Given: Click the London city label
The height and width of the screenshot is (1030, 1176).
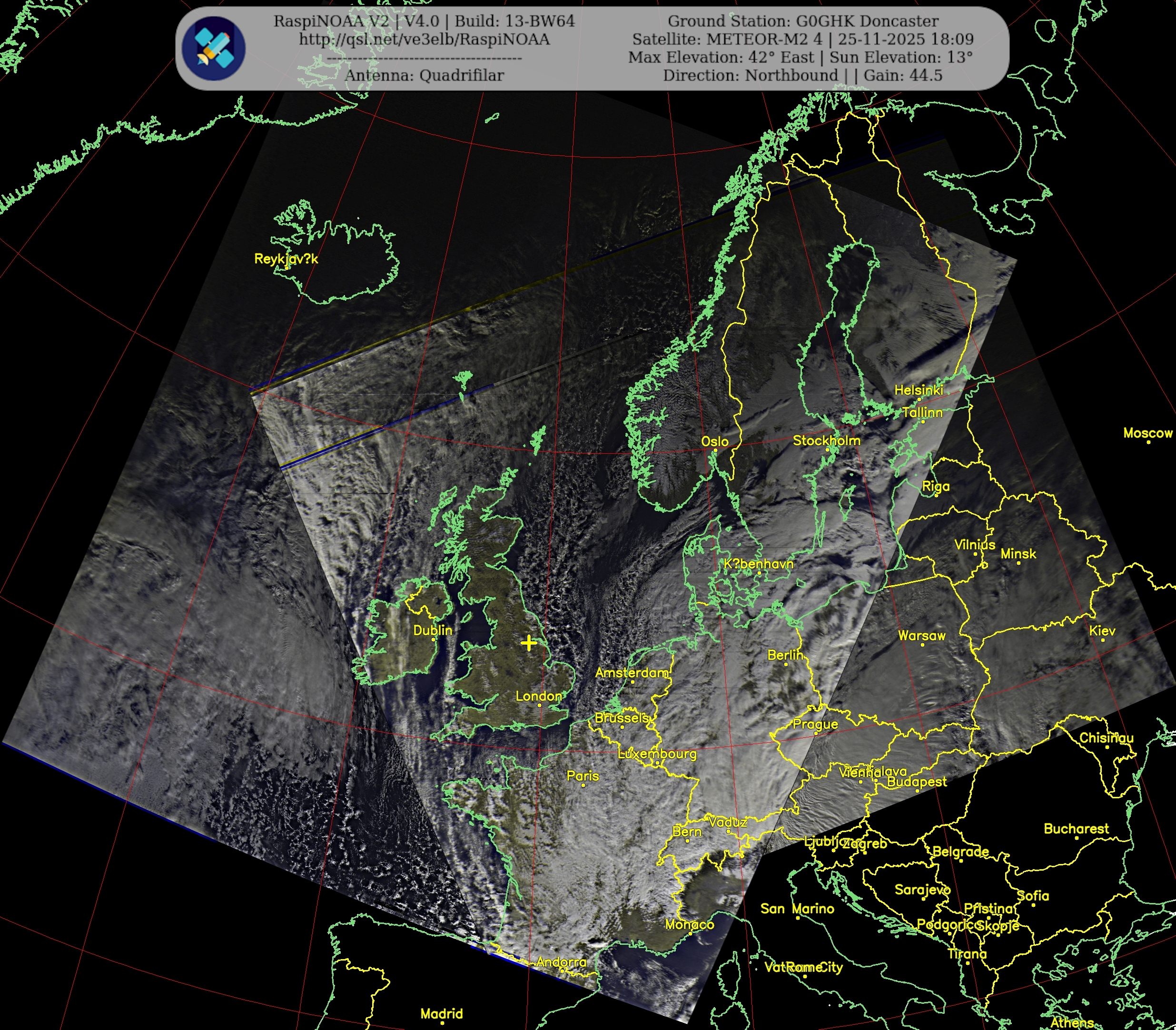Looking at the screenshot, I should pyautogui.click(x=538, y=696).
